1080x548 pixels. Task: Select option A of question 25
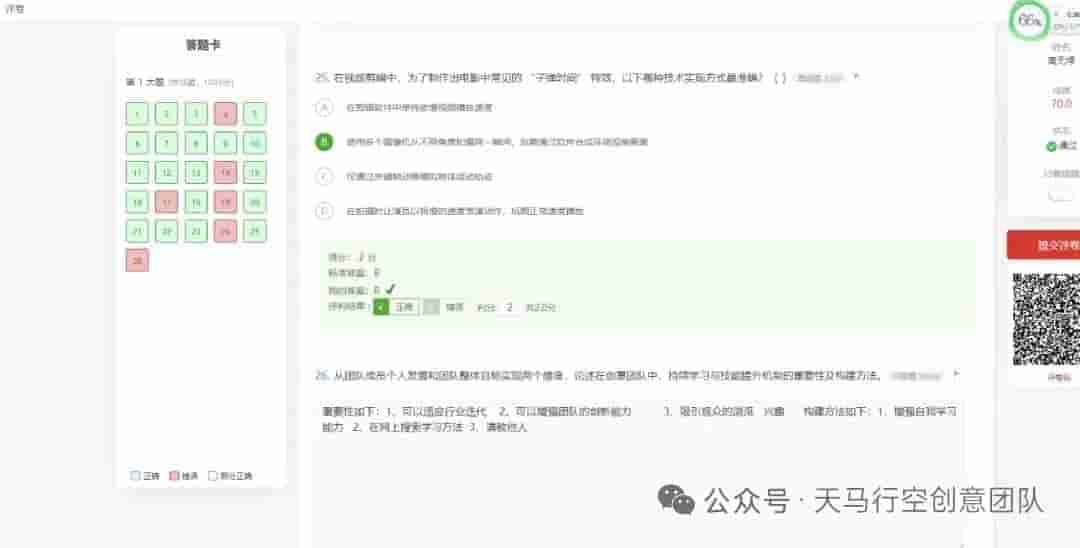[324, 107]
